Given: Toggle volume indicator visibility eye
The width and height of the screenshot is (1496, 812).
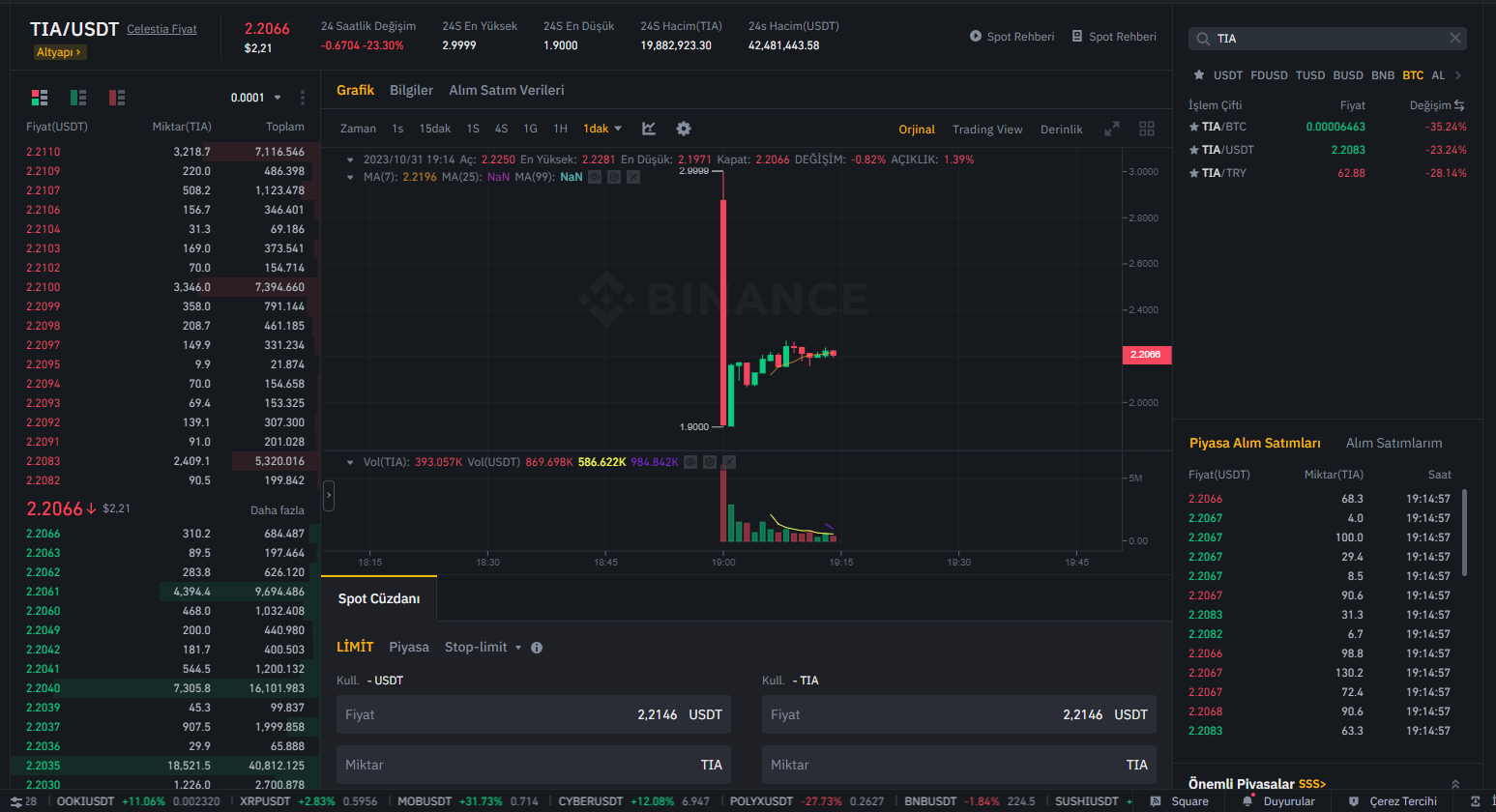Looking at the screenshot, I should tap(690, 462).
